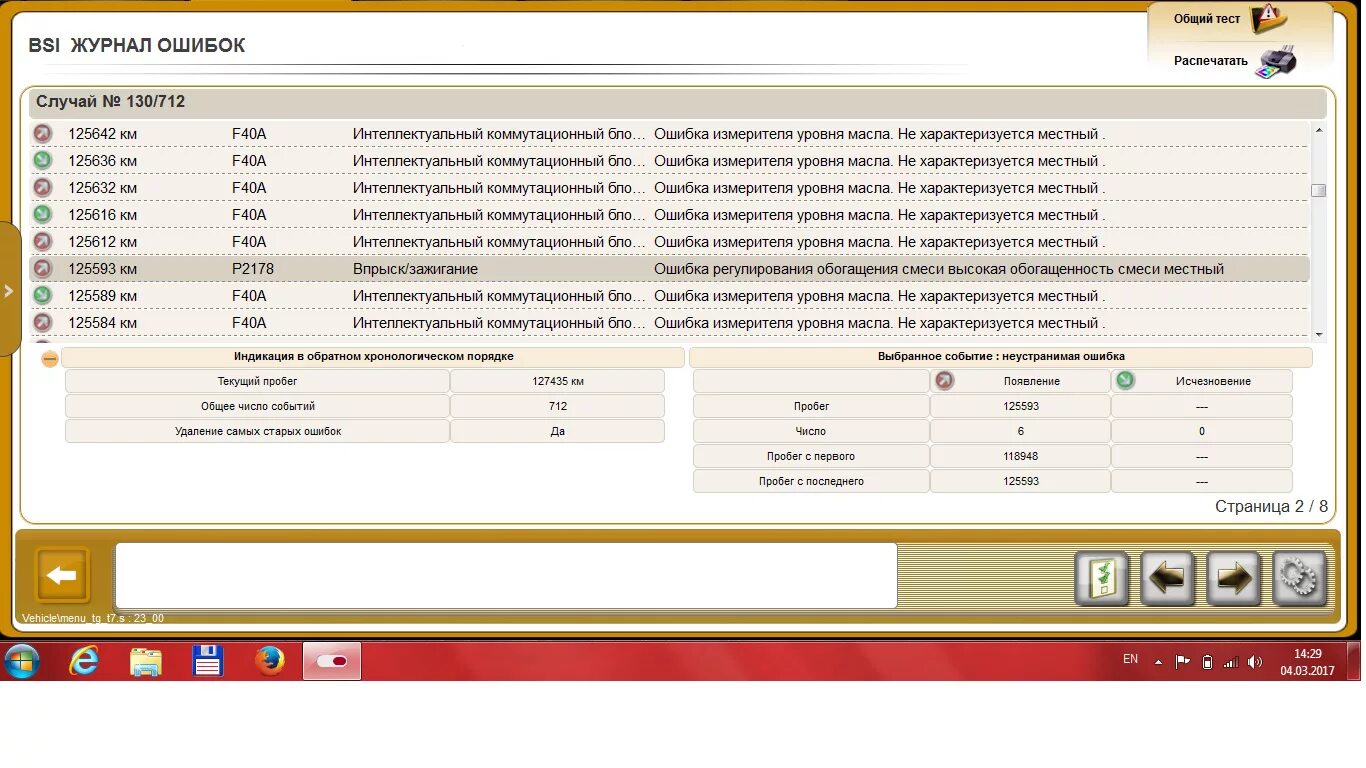Viewport: 1366px width, 768px height.
Task: Click the red icon of row 125632 км
Action: click(x=42, y=187)
